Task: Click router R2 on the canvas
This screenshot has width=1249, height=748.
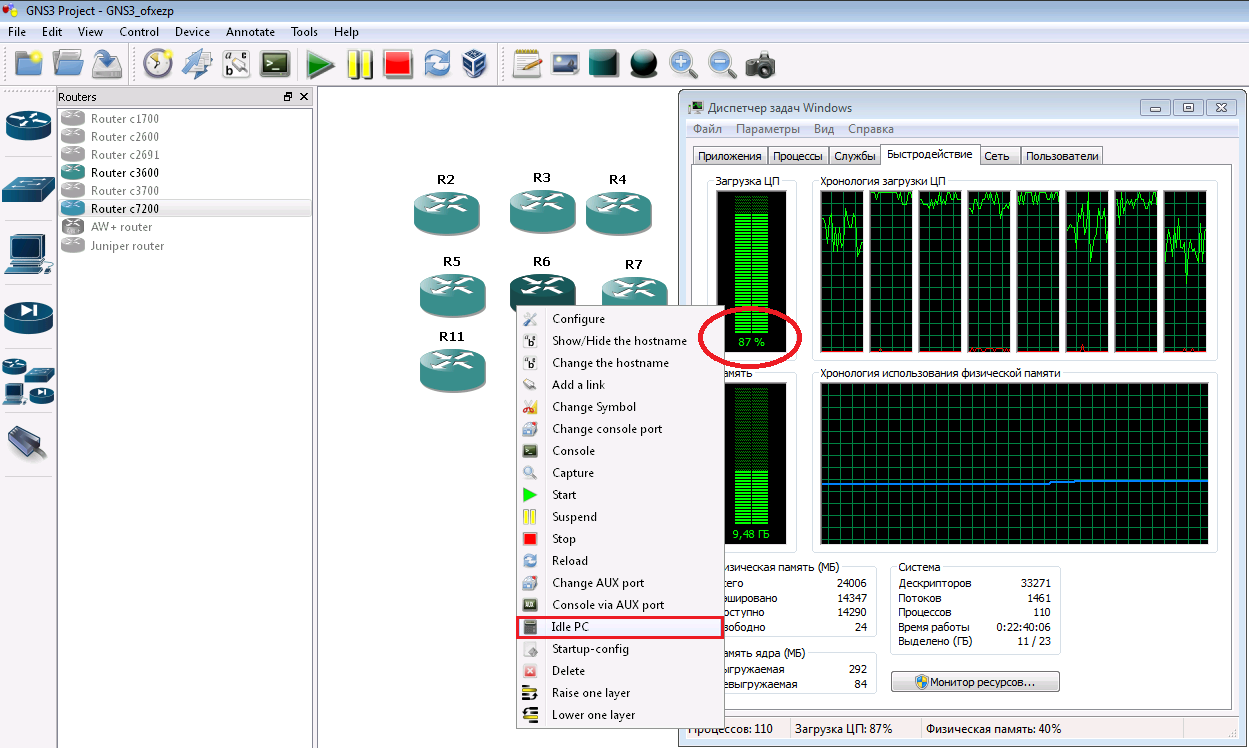Action: (x=446, y=210)
